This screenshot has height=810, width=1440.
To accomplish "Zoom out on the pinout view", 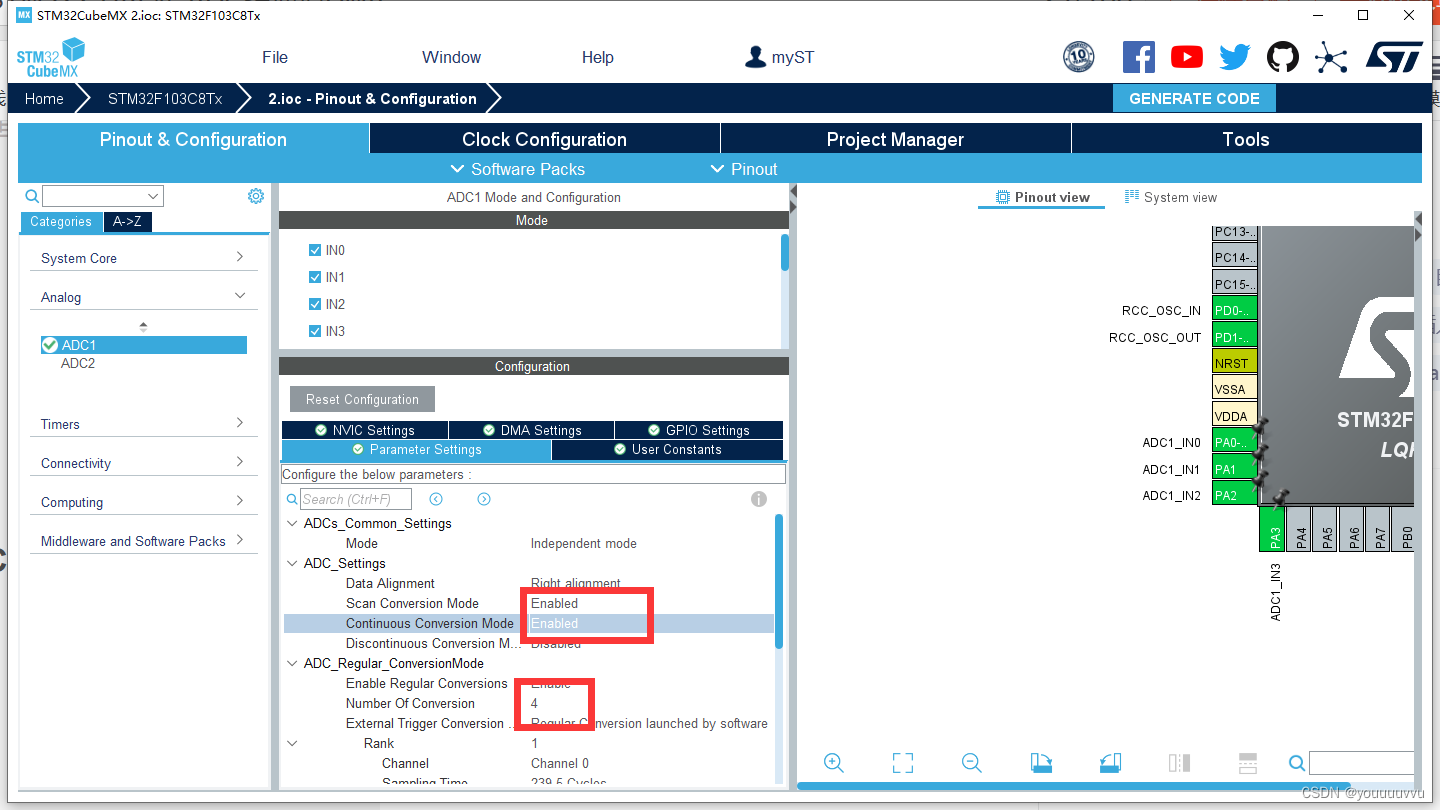I will point(971,763).
